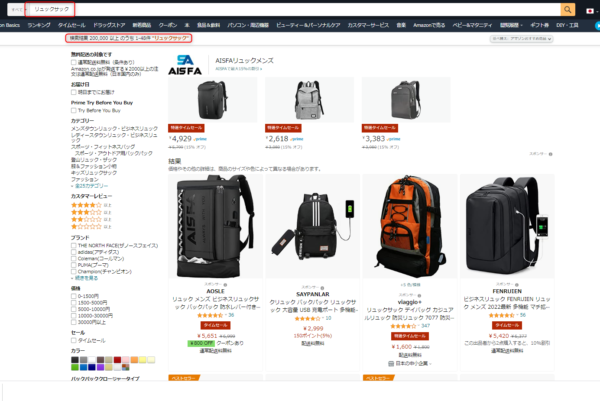
Task: Click the SAYPANLAR product star rating
Action: tap(308, 318)
